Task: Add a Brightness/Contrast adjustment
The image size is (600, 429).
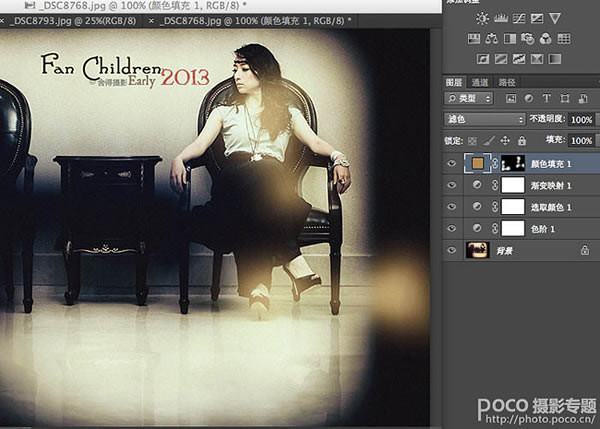Action: pyautogui.click(x=482, y=18)
